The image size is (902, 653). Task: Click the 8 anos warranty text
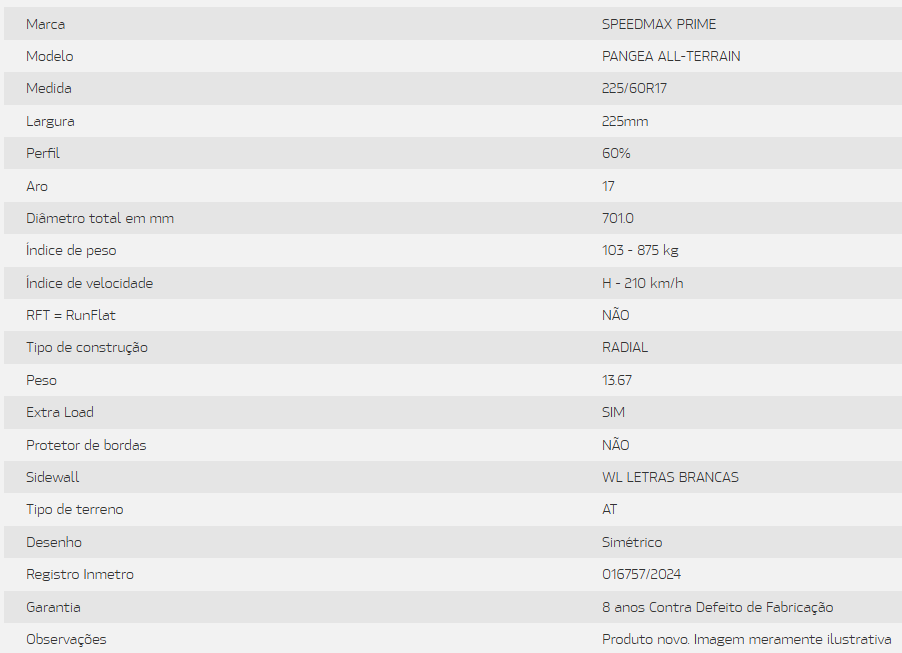coord(717,607)
